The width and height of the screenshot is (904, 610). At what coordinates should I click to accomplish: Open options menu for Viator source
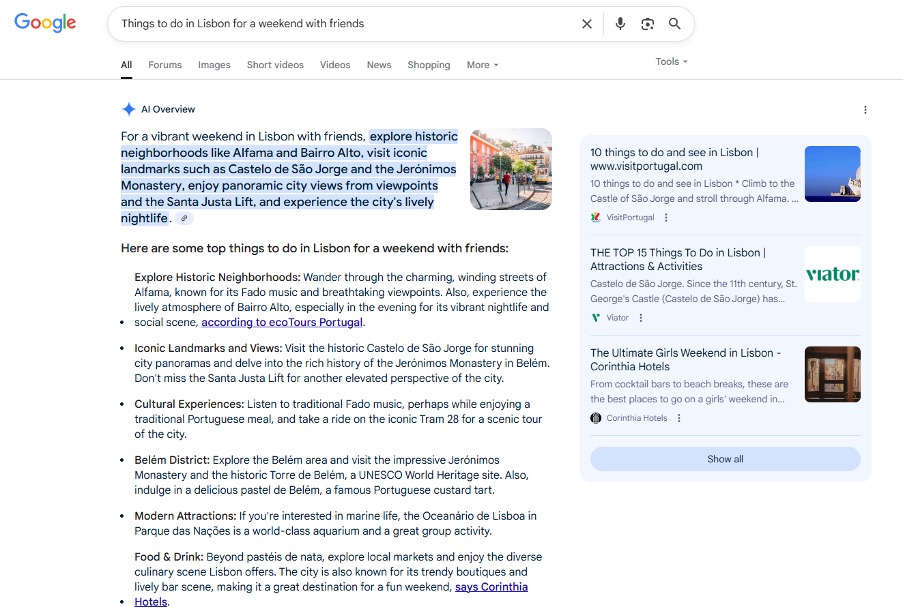[x=641, y=318]
